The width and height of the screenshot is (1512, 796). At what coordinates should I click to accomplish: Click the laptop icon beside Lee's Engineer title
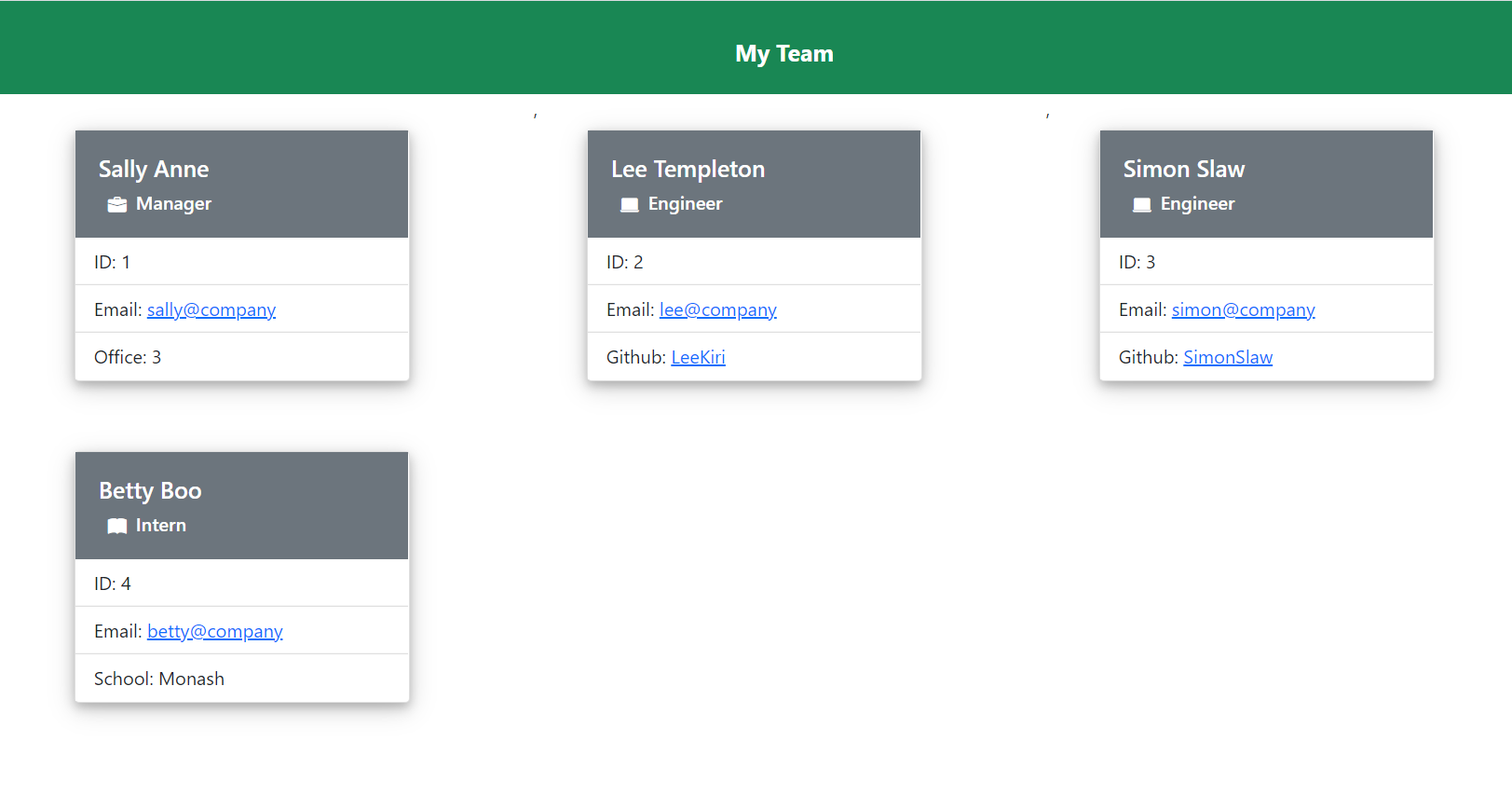tap(629, 204)
